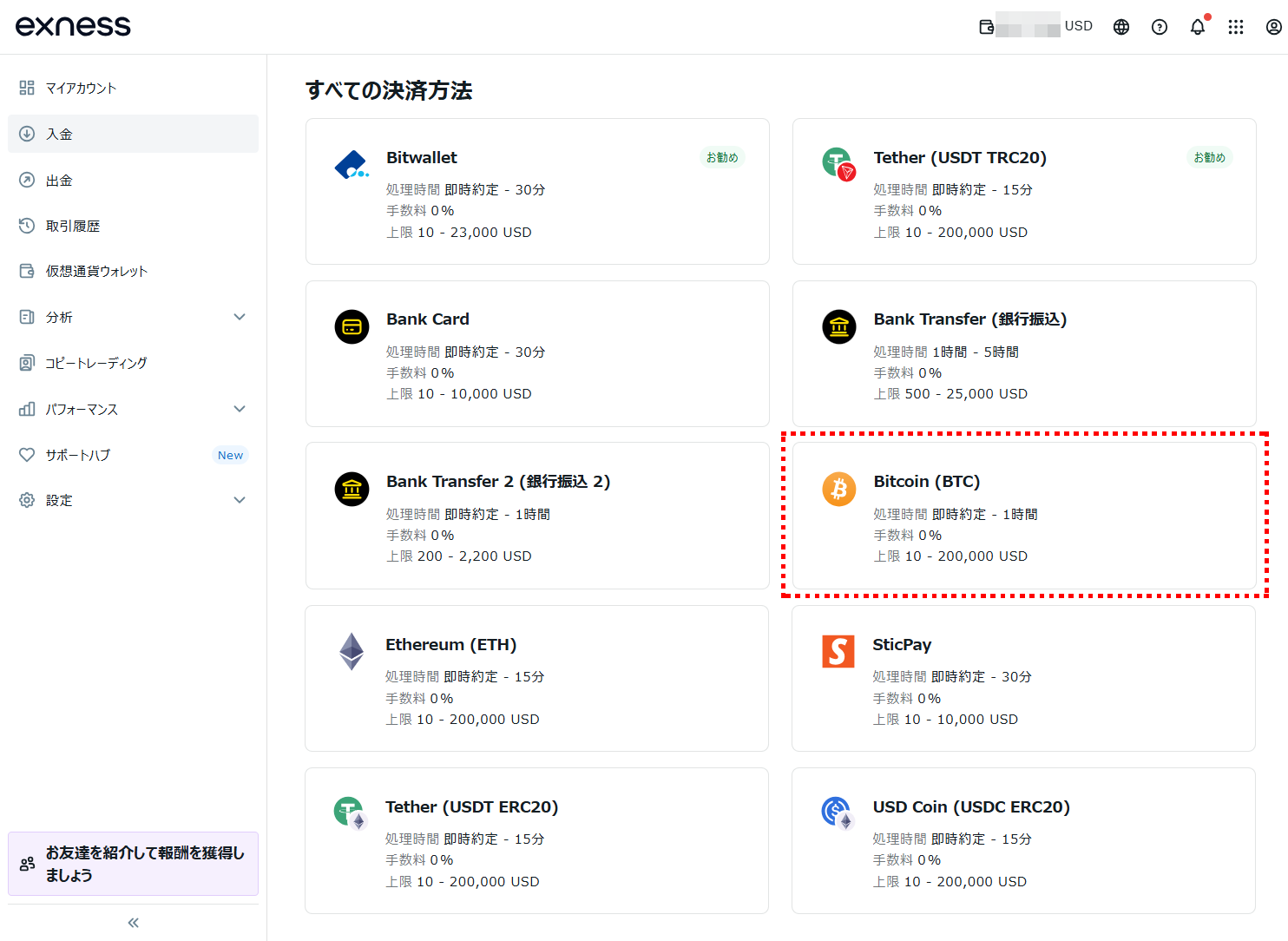1288x941 pixels.
Task: Click the すべての決済方法 heading
Action: [x=389, y=90]
